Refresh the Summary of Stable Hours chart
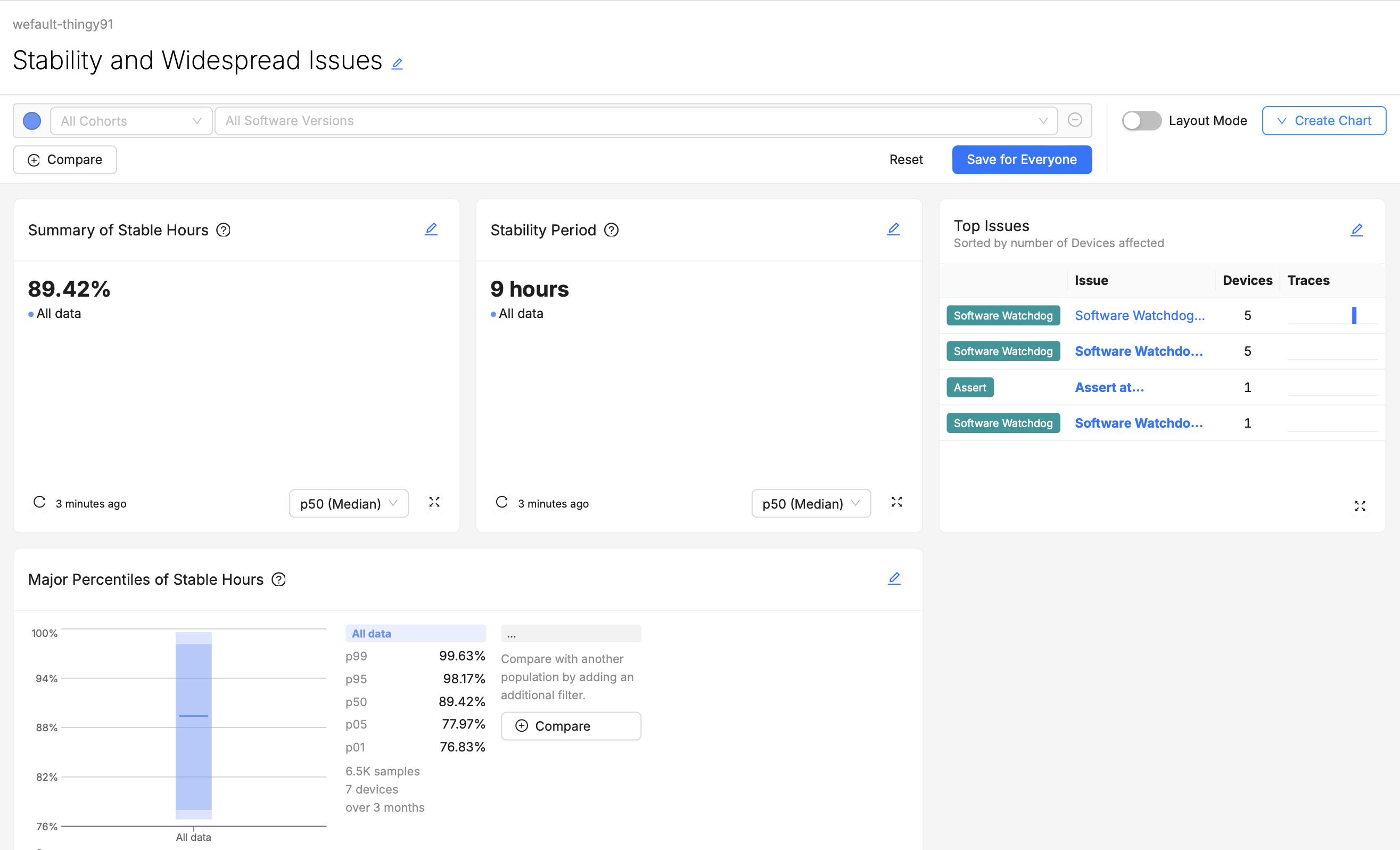 pos(39,503)
